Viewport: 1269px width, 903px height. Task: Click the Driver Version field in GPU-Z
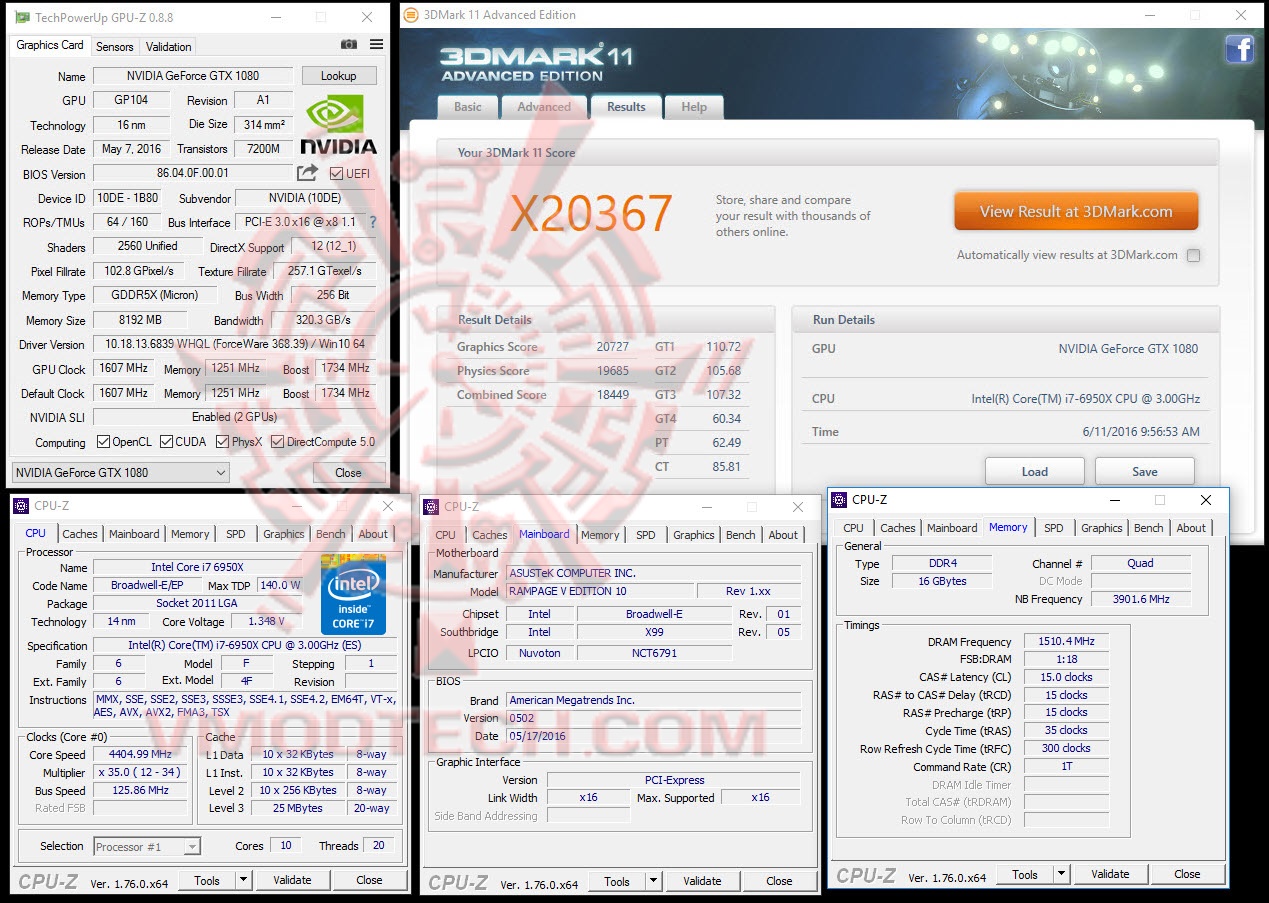point(236,344)
